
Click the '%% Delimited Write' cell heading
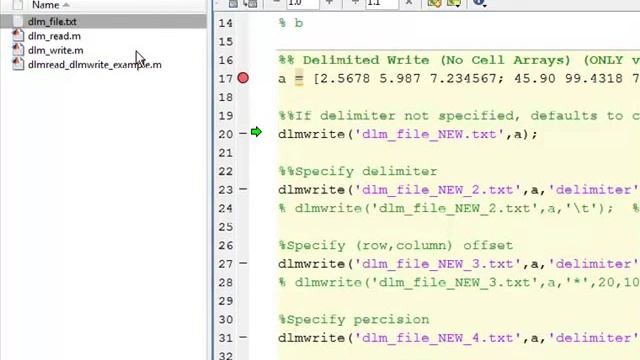click(459, 60)
